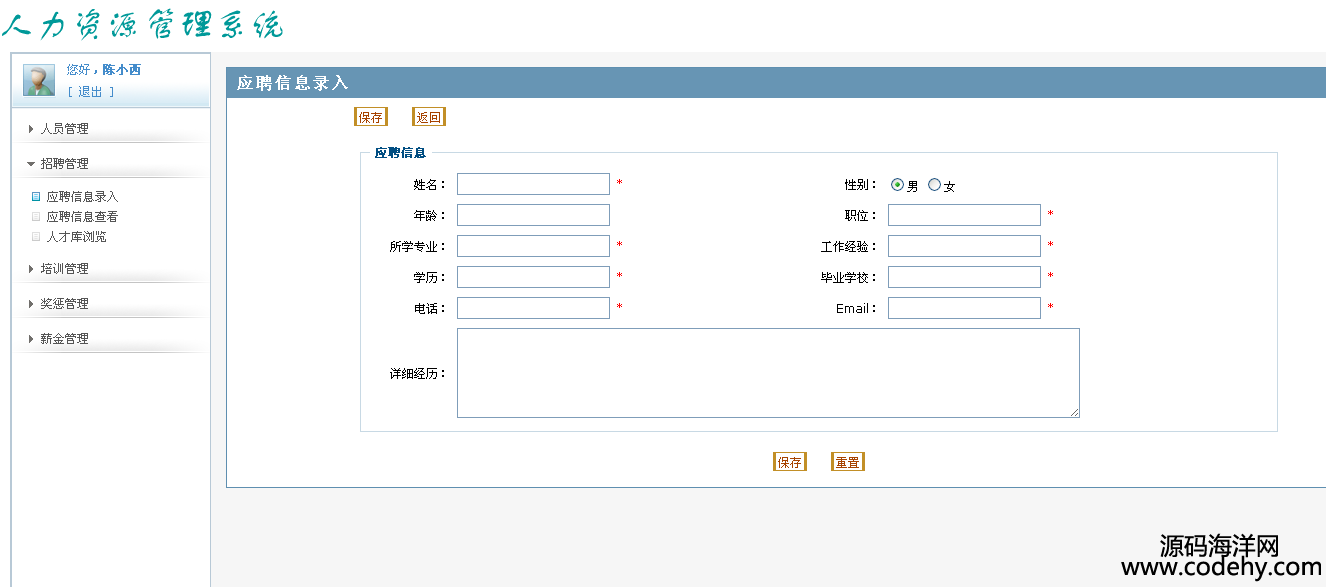The height and width of the screenshot is (587, 1326).
Task: Expand the 奖惩管理 menu section
Action: 64,304
